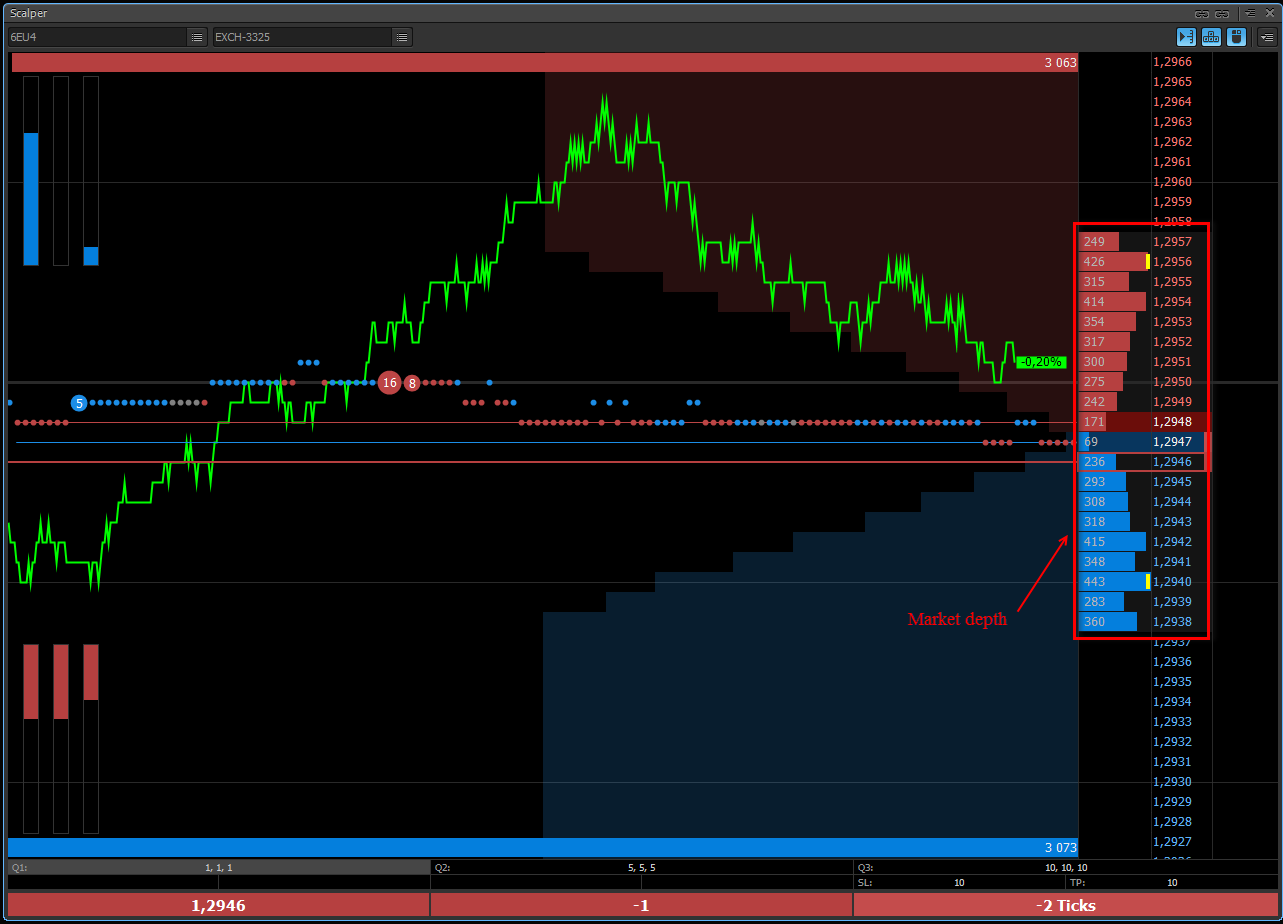Click price 1,2940 on the price scale

click(1172, 582)
